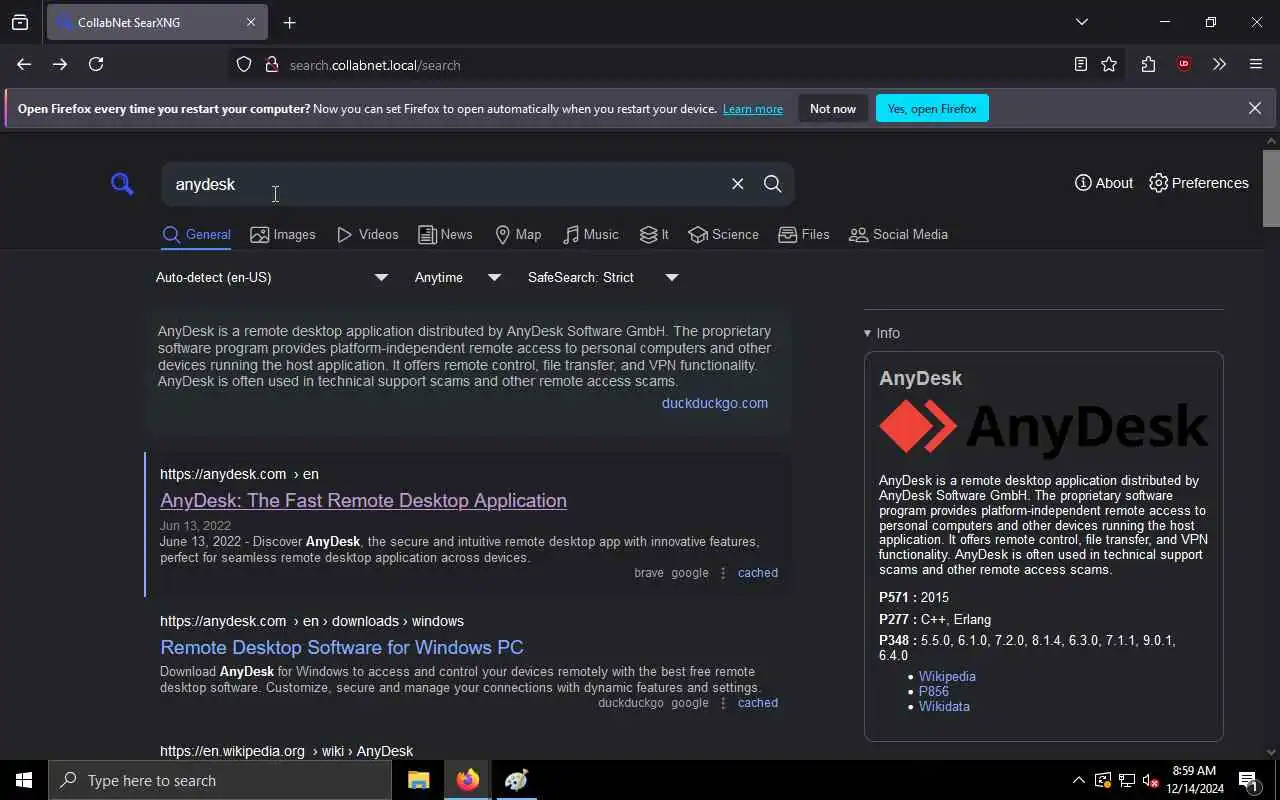Reload the current page

(96, 64)
